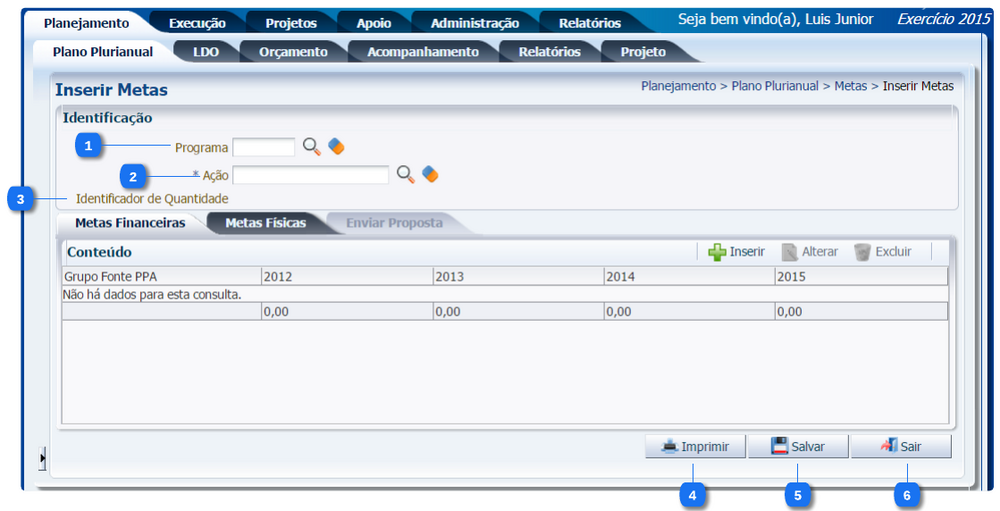Open the Administração main menu tab
This screenshot has height=511, width=1000.
(x=474, y=23)
